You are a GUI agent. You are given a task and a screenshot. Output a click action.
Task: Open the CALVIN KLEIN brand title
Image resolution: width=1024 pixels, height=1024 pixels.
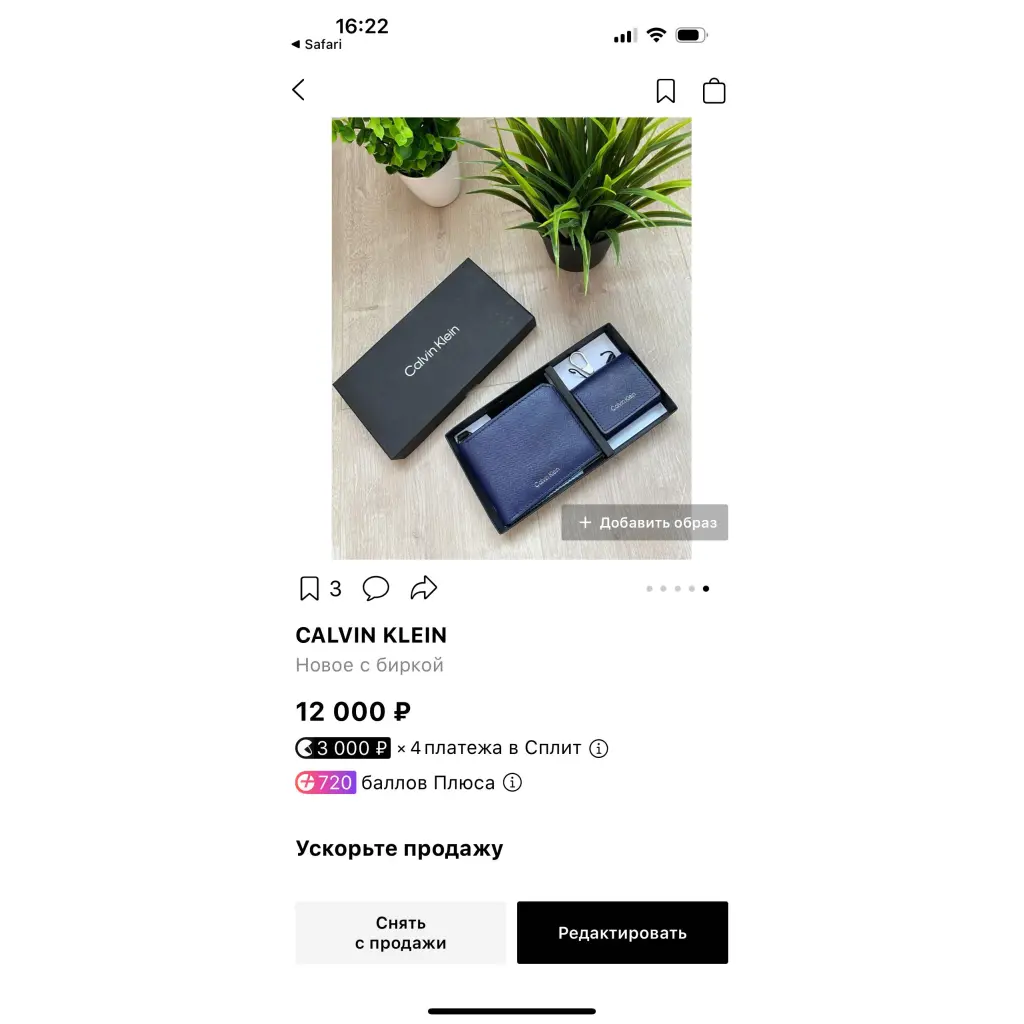pyautogui.click(x=371, y=635)
